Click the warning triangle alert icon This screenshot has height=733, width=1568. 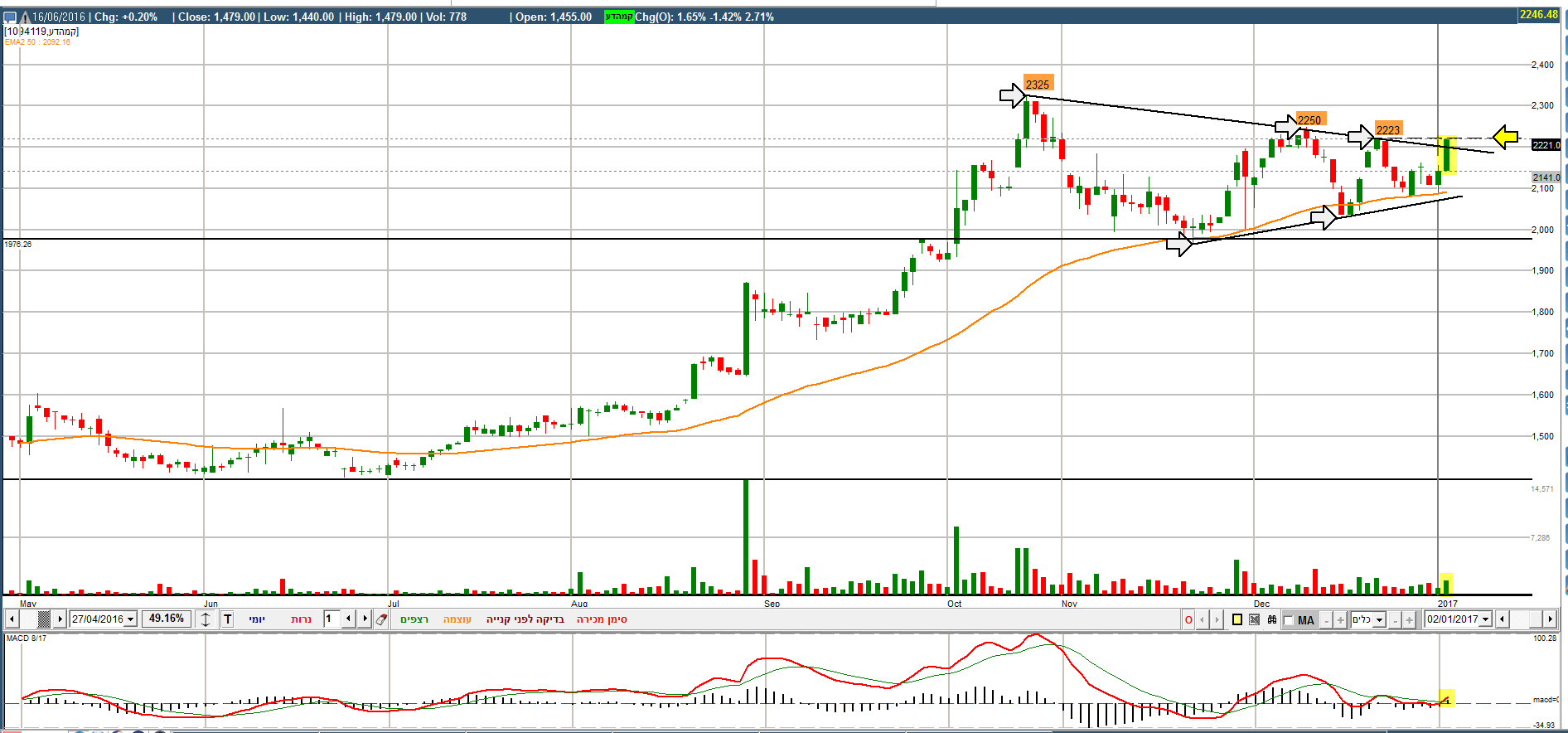[x=25, y=17]
